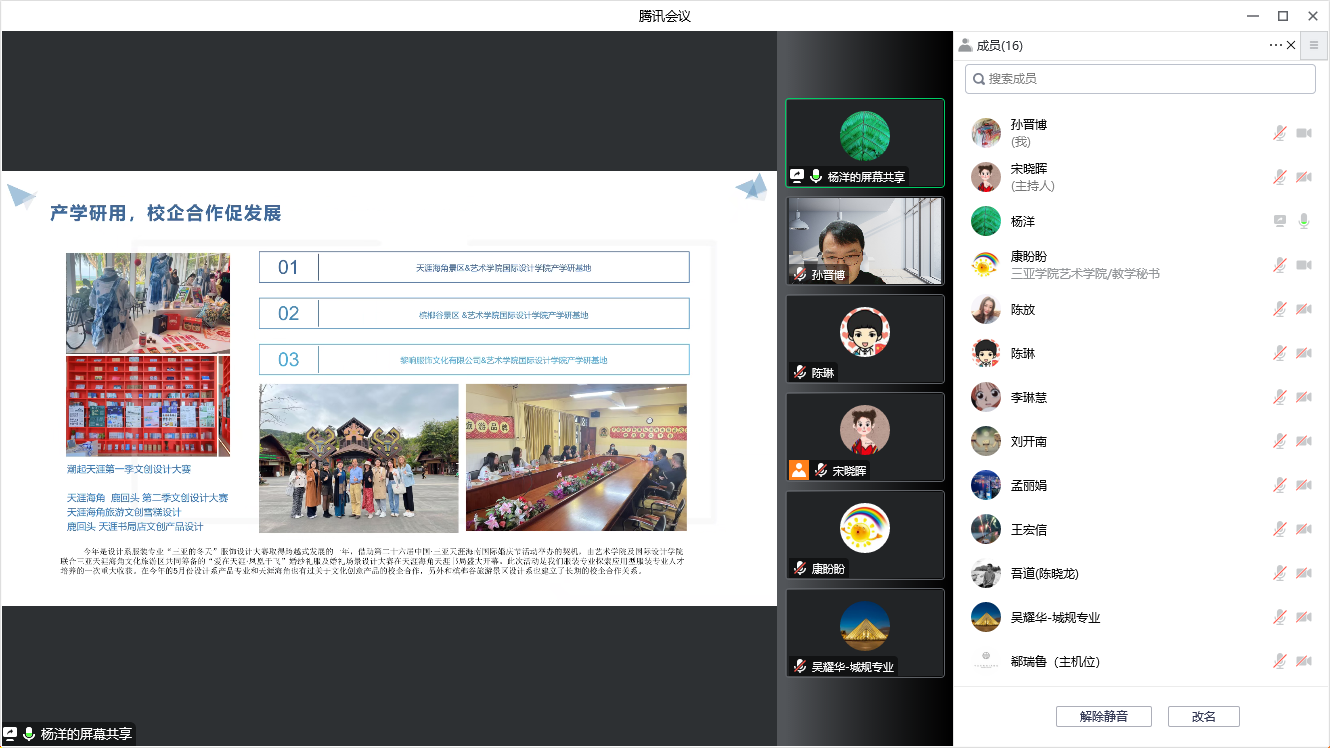The image size is (1330, 748).
Task: Select 杨洋's screen sharing video tile
Action: point(865,142)
